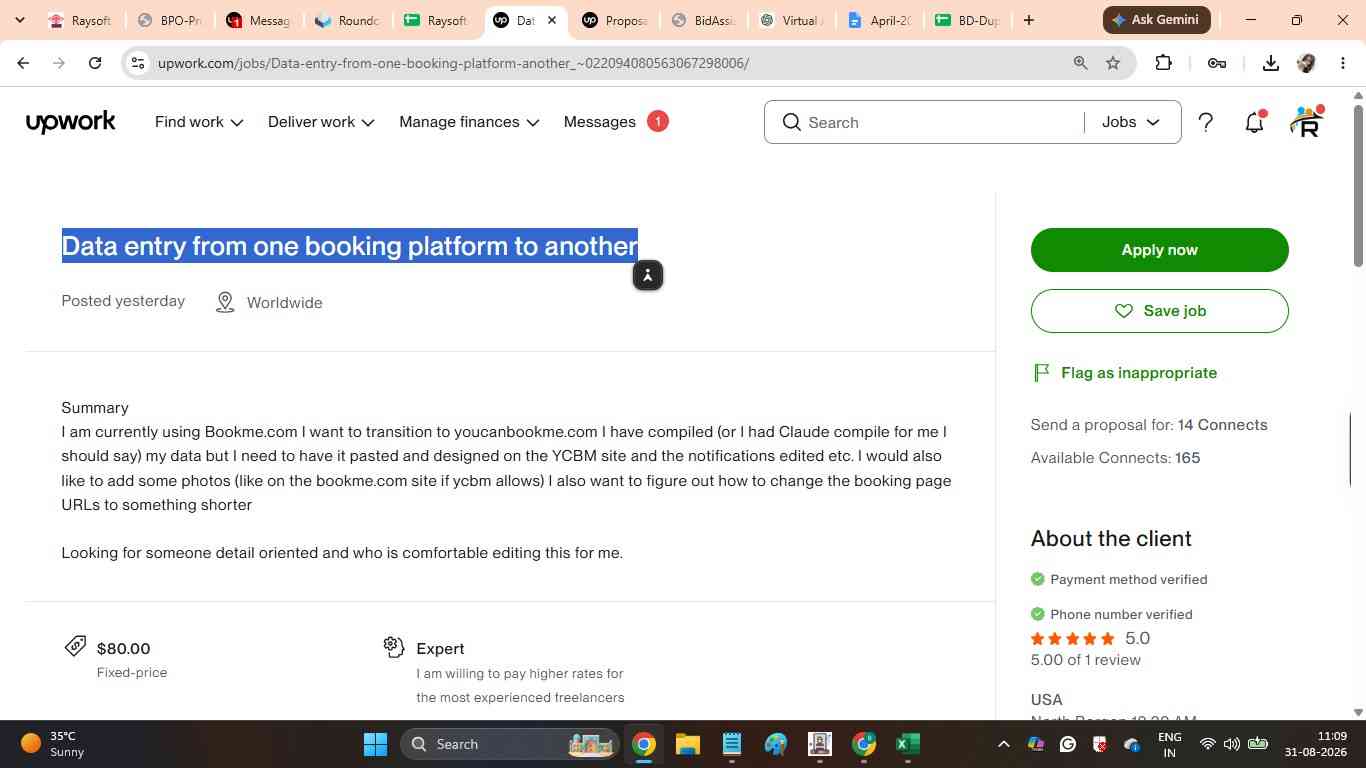The height and width of the screenshot is (768, 1366).
Task: Open the Upwork notifications bell
Action: pos(1254,122)
